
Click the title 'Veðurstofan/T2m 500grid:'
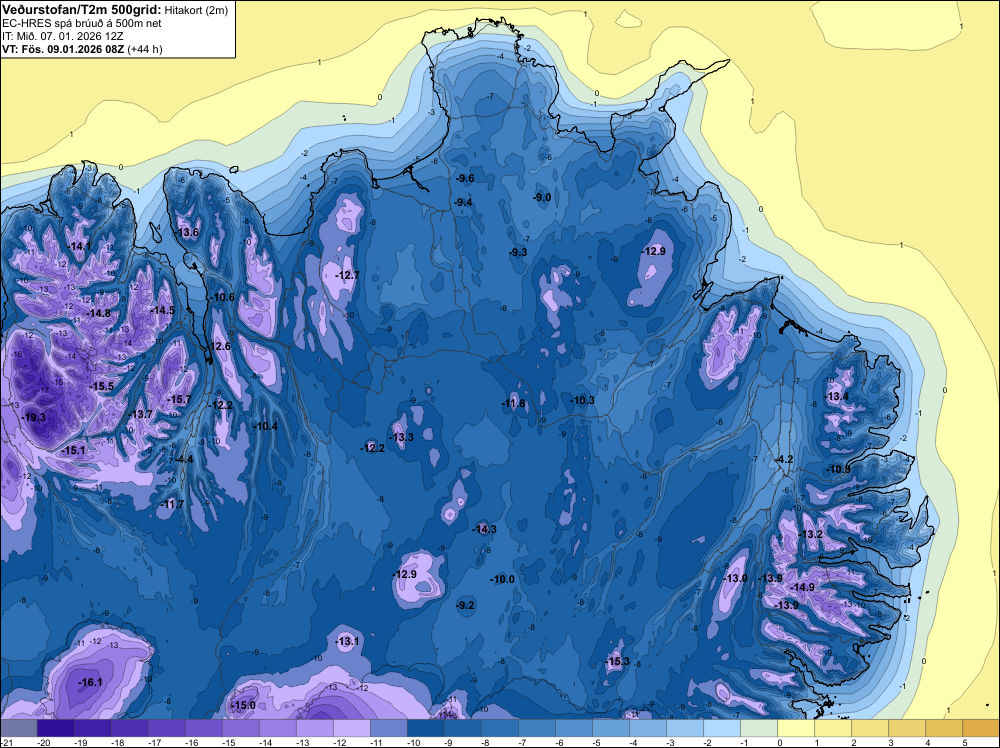(82, 10)
